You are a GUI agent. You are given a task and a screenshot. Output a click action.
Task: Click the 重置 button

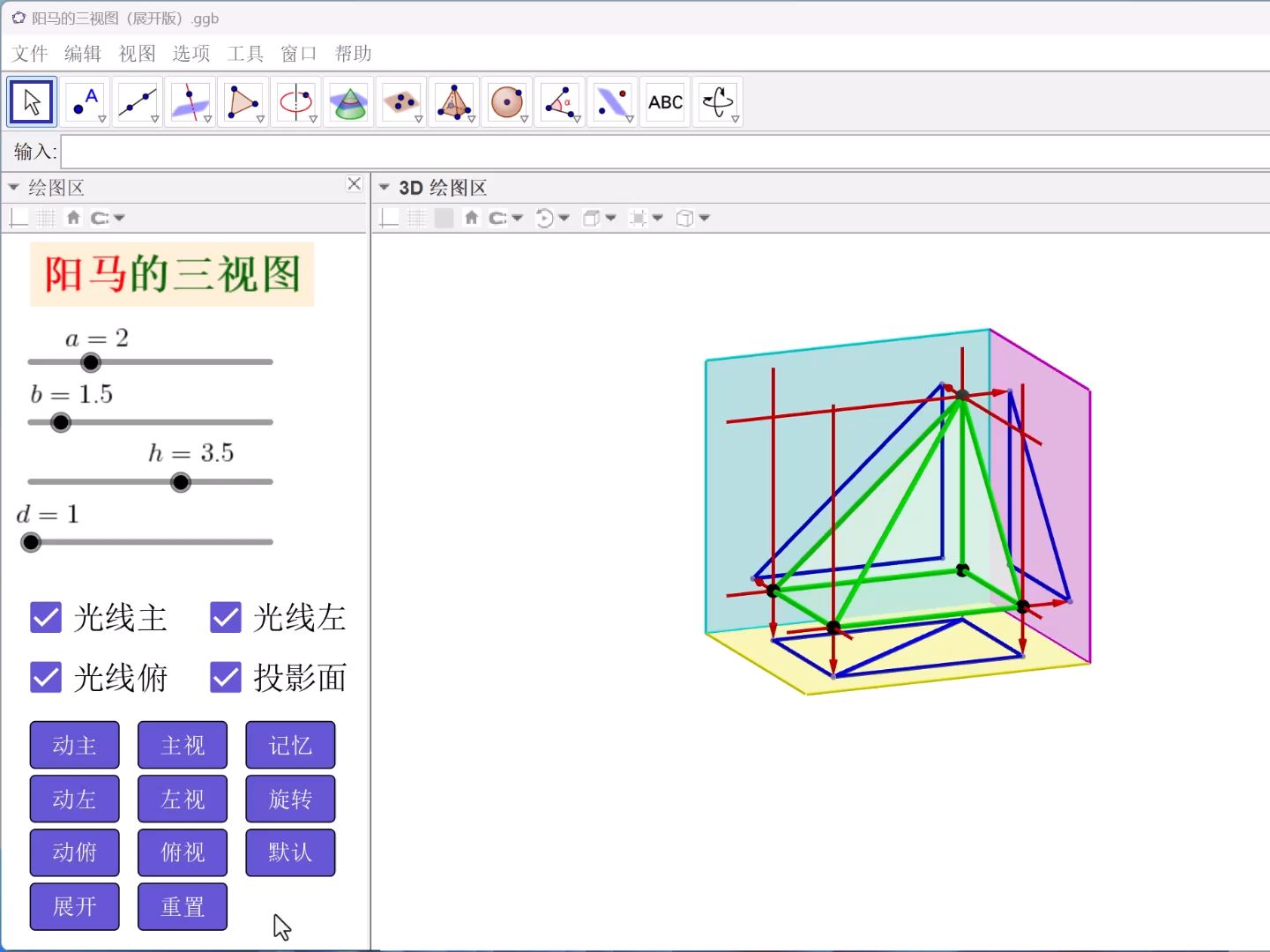point(183,906)
